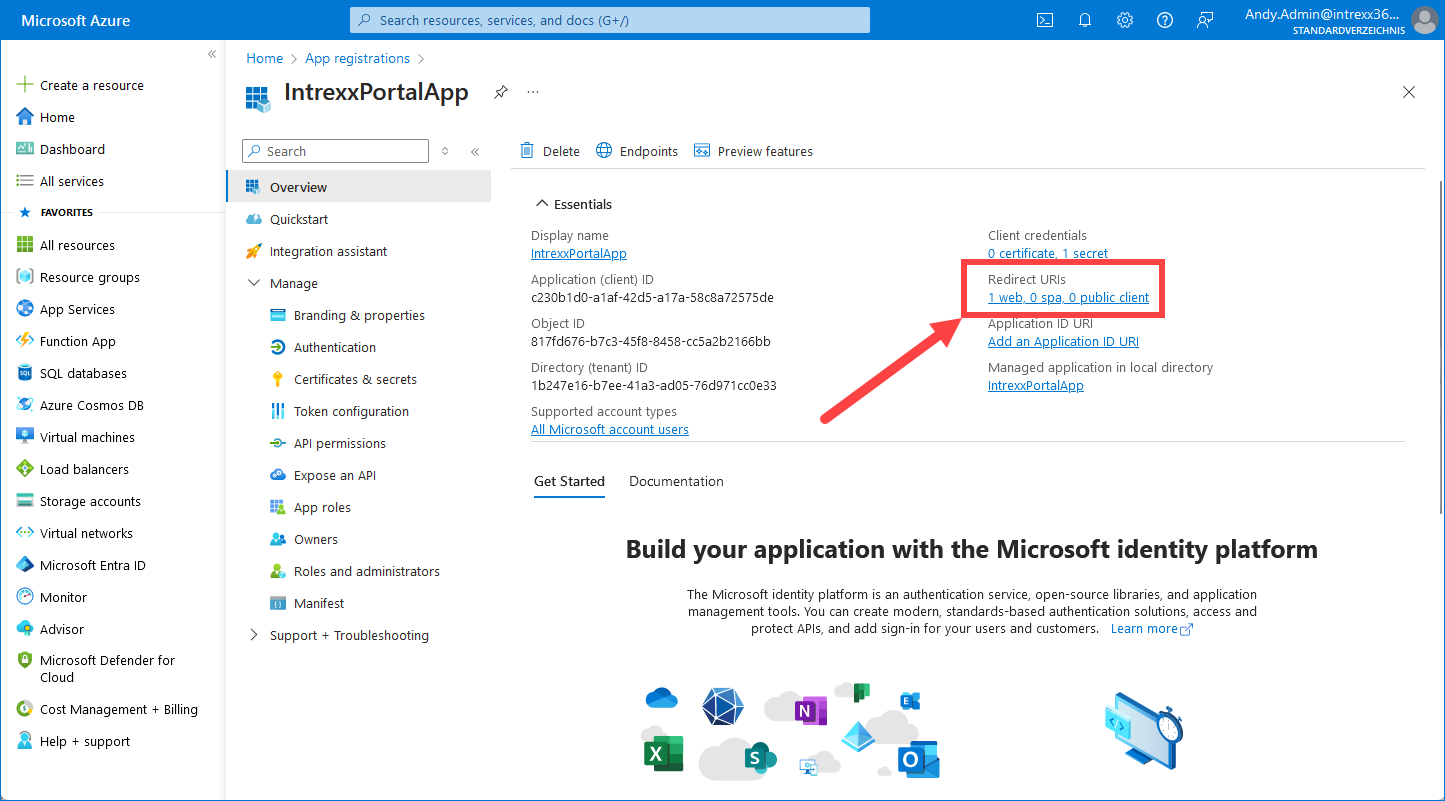Screen dimensions: 1445x801
Task: Click Endpoints in the command bar
Action: coord(637,152)
